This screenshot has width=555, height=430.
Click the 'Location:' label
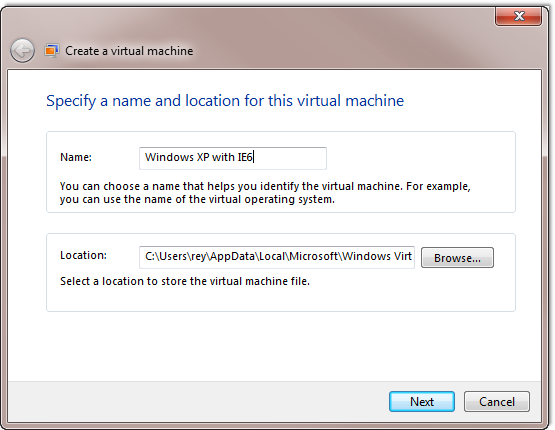83,255
